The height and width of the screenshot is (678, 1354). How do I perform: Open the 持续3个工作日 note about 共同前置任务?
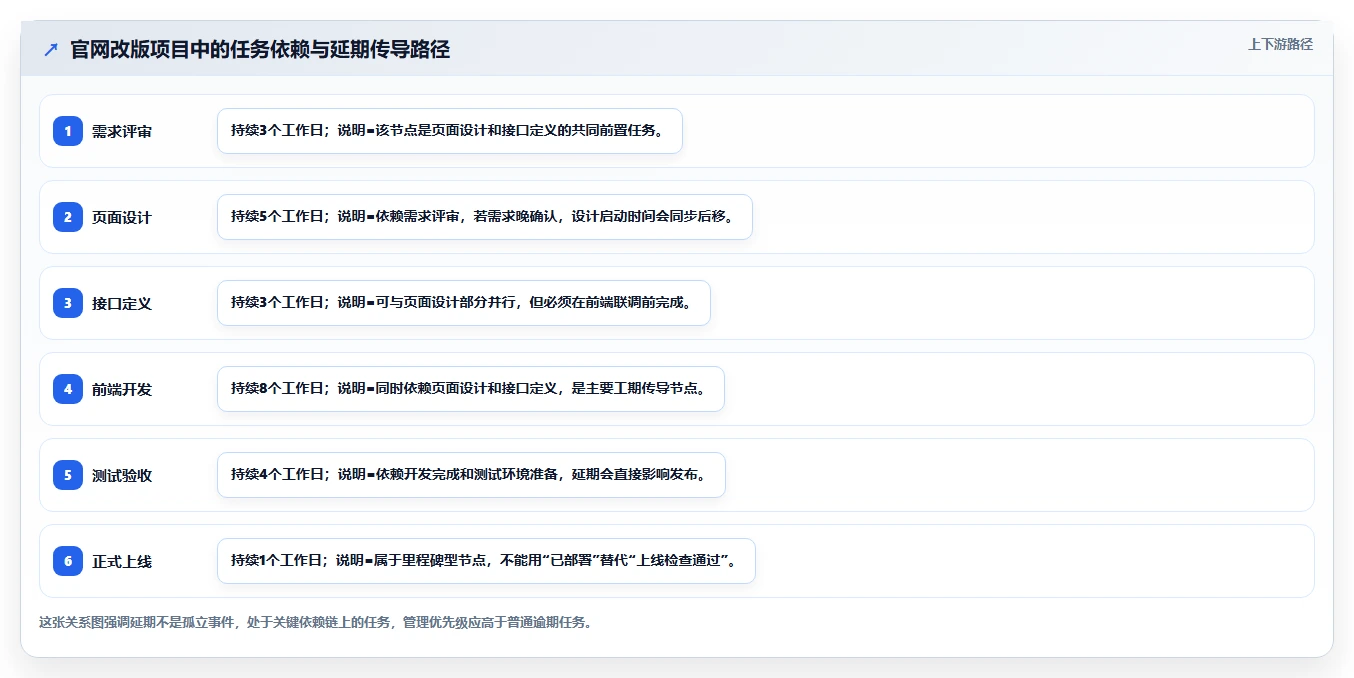450,131
